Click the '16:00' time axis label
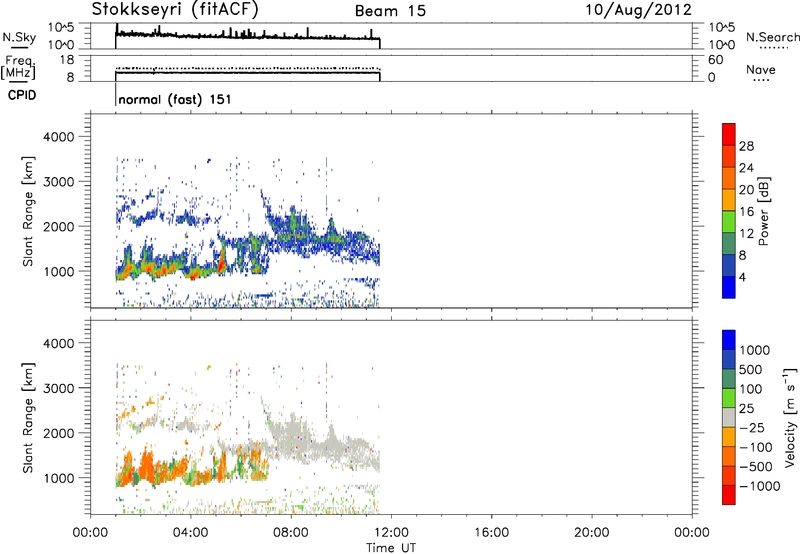The width and height of the screenshot is (800, 554). 491,533
